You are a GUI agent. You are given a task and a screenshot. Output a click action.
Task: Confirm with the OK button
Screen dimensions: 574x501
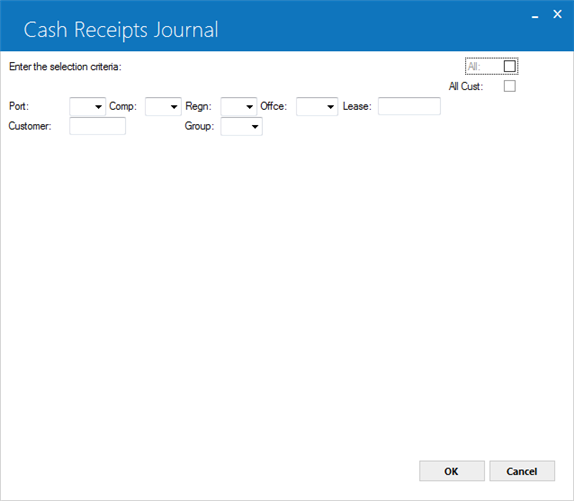click(452, 471)
